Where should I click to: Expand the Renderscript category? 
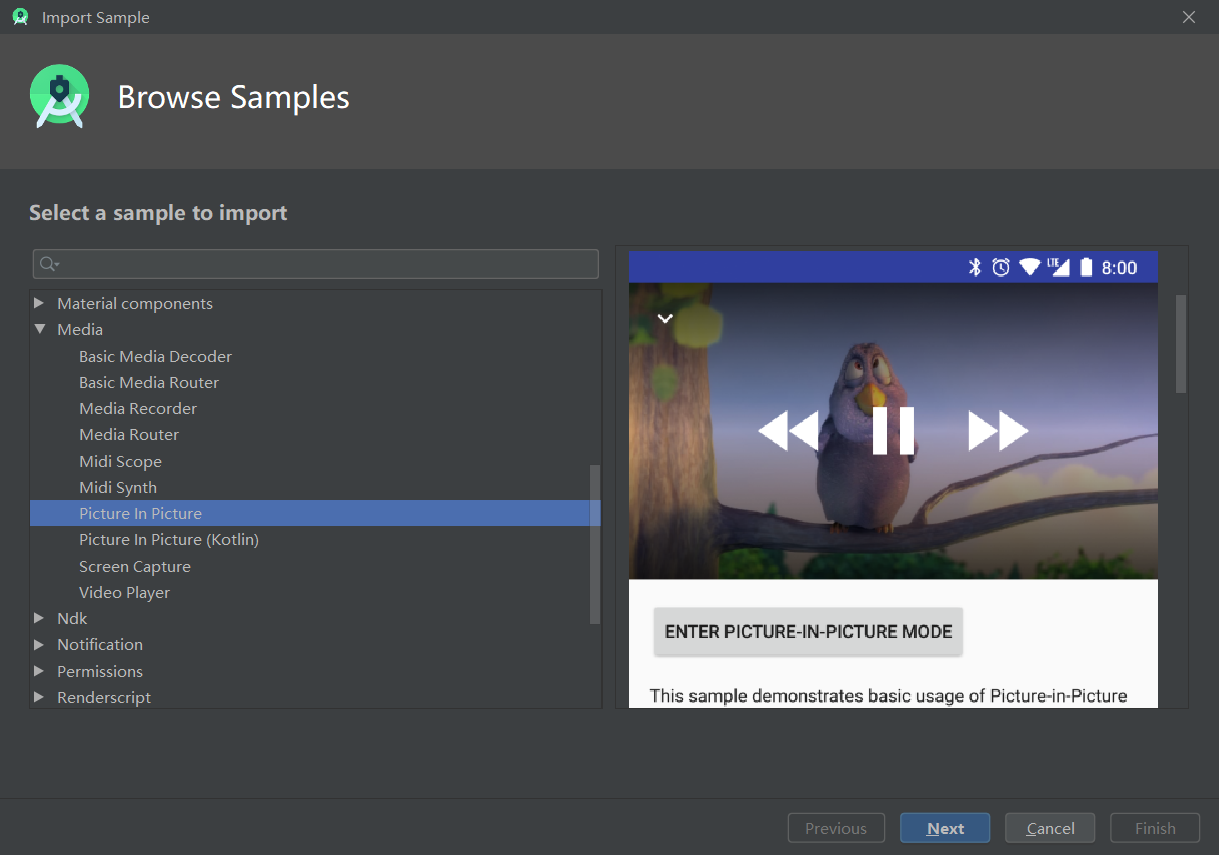[39, 697]
